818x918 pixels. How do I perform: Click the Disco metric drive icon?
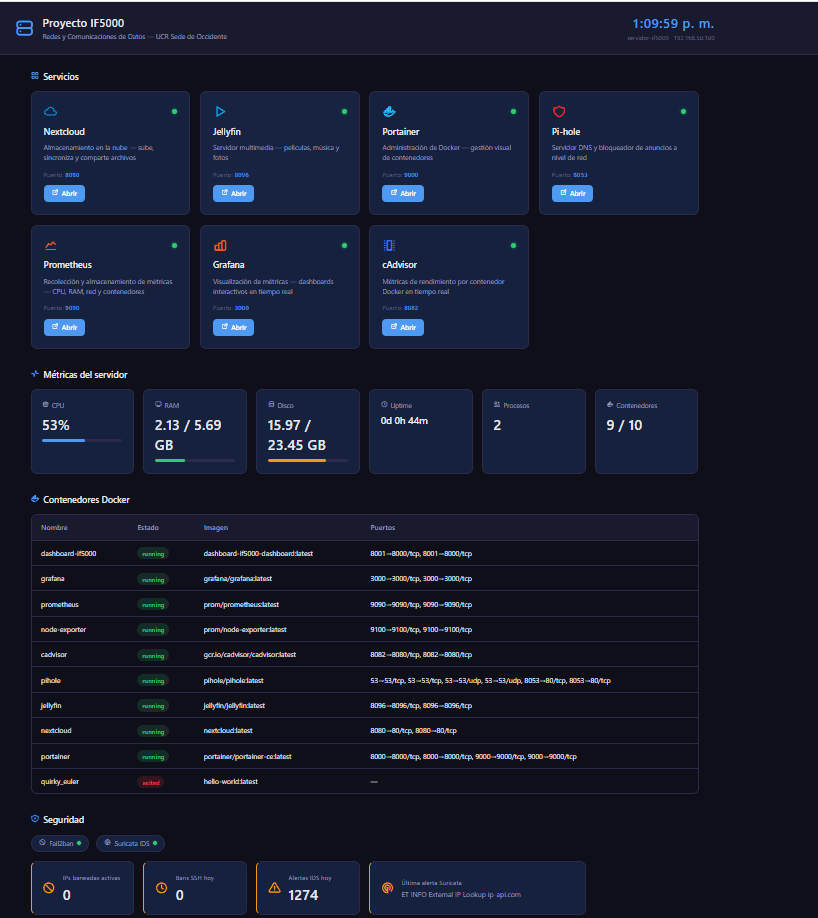271,405
